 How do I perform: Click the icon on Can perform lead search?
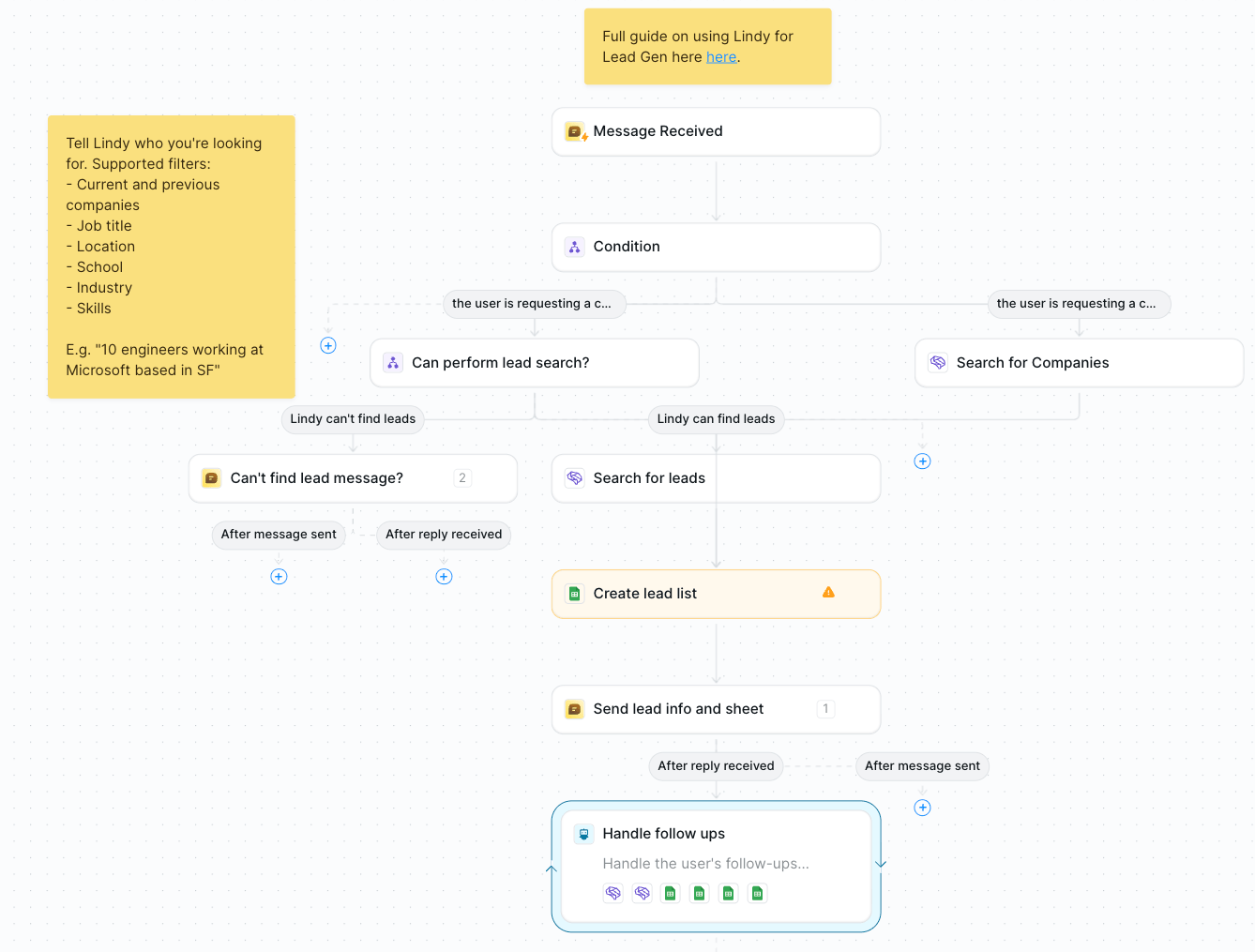pyautogui.click(x=393, y=363)
